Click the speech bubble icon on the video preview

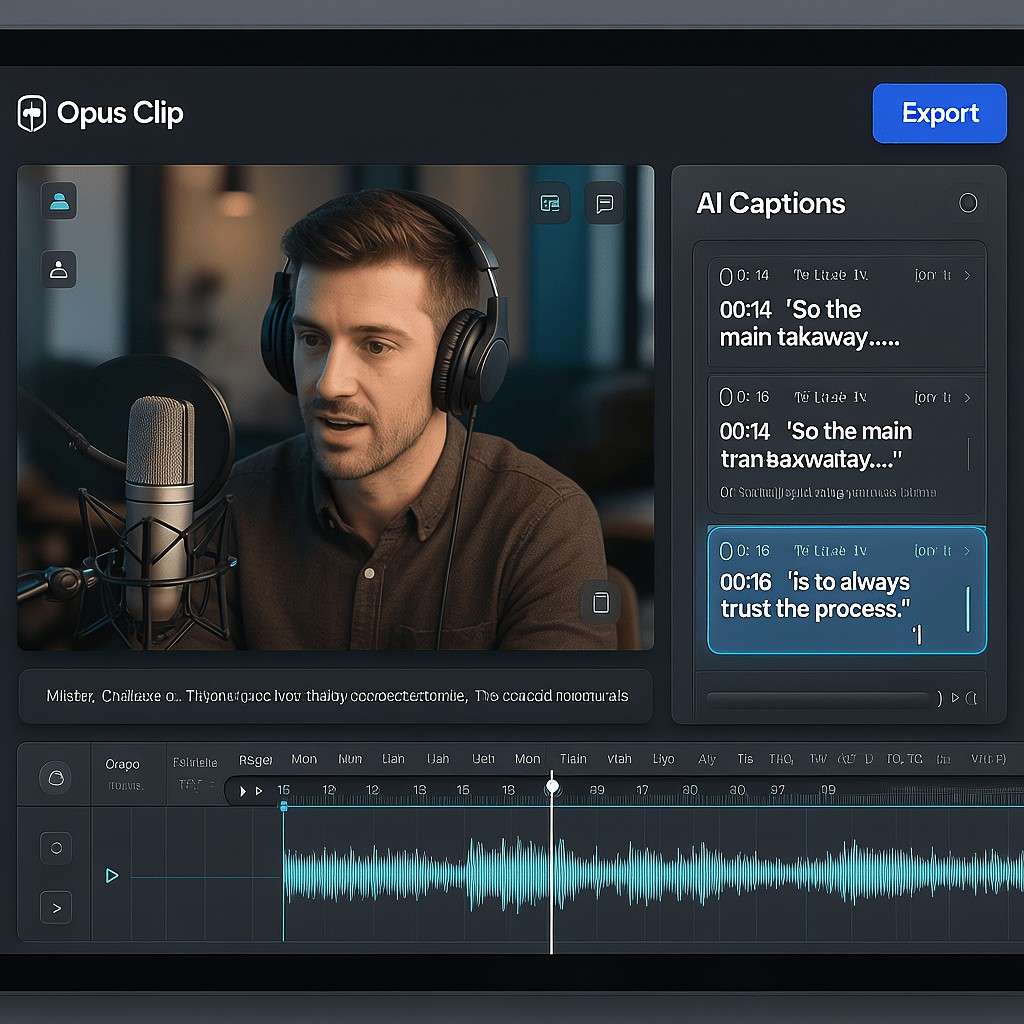coord(604,203)
